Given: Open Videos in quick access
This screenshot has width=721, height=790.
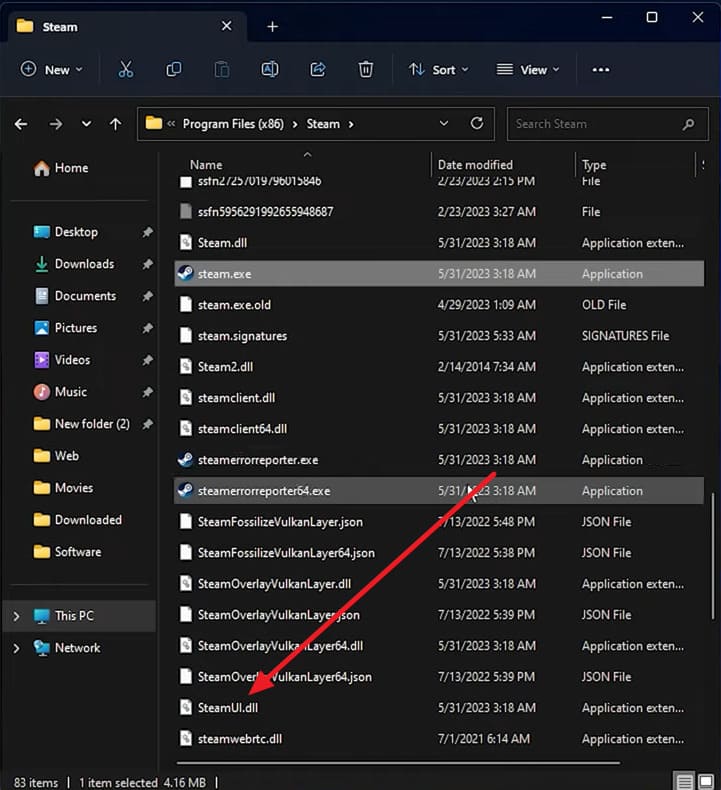Looking at the screenshot, I should (62, 360).
